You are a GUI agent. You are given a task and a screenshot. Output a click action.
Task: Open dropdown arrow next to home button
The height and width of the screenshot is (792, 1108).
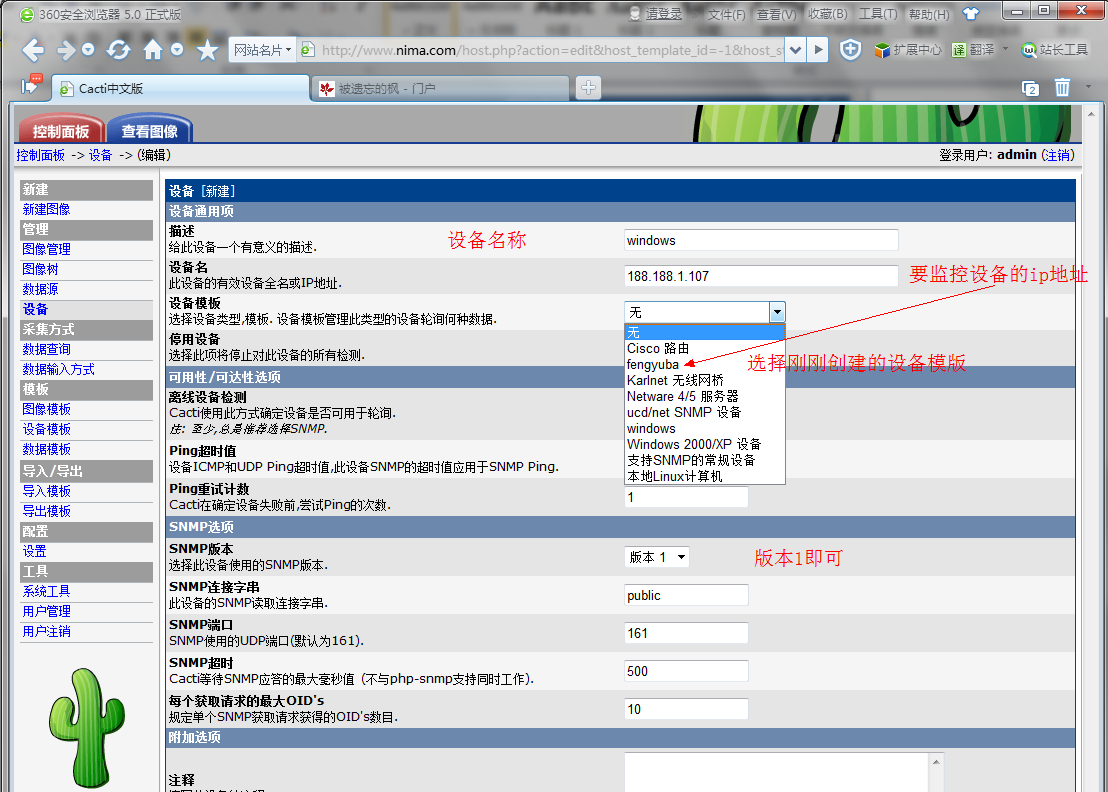point(177,50)
